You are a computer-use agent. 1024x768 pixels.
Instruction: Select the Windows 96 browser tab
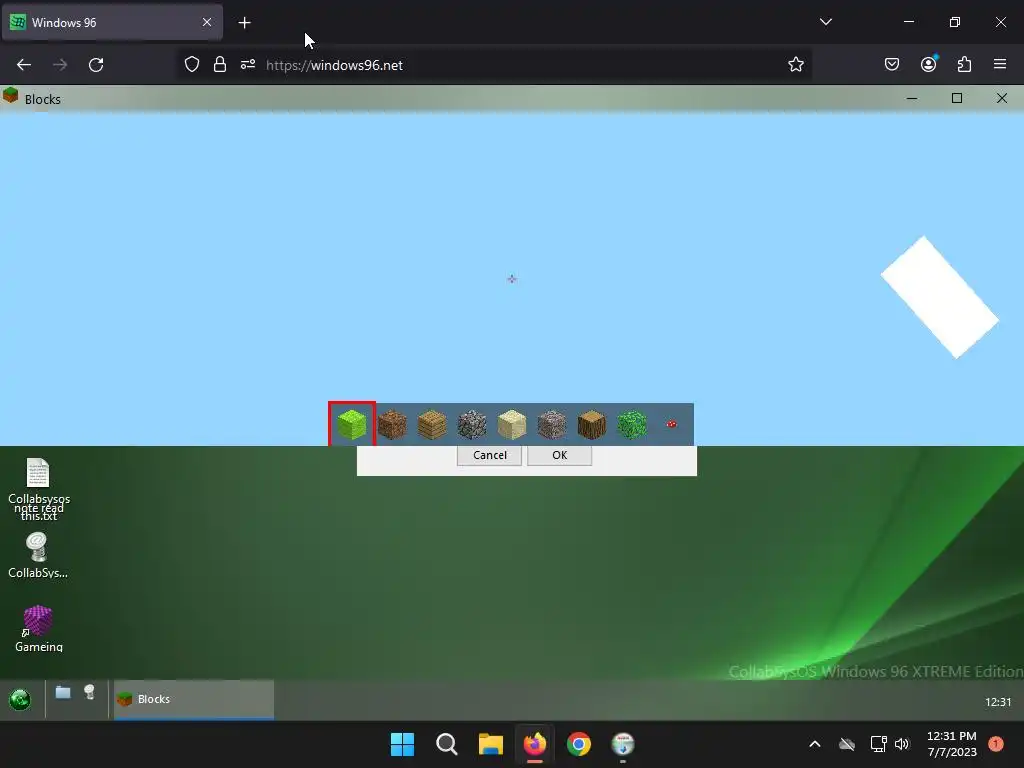click(112, 22)
